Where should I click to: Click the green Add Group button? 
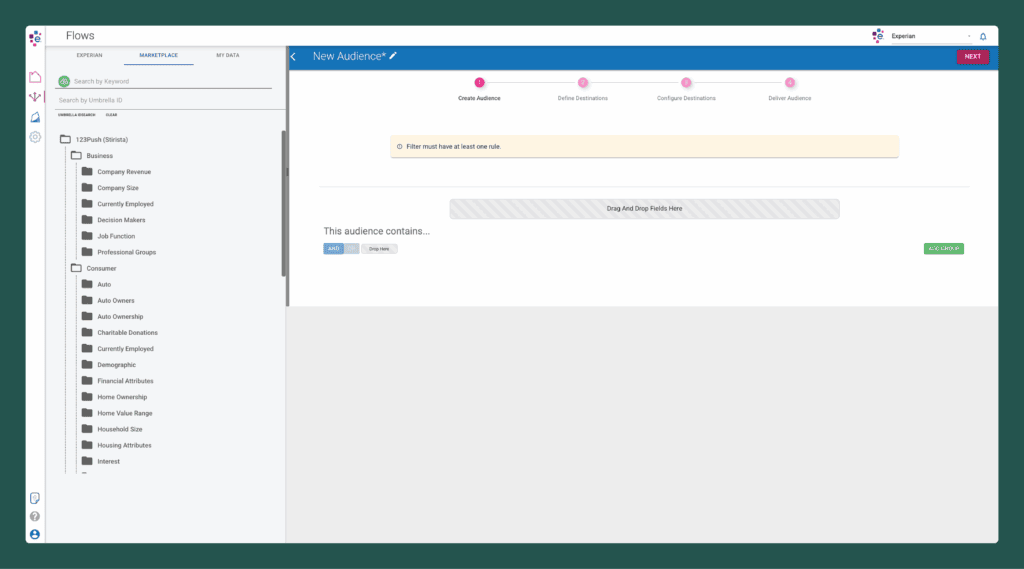943,248
